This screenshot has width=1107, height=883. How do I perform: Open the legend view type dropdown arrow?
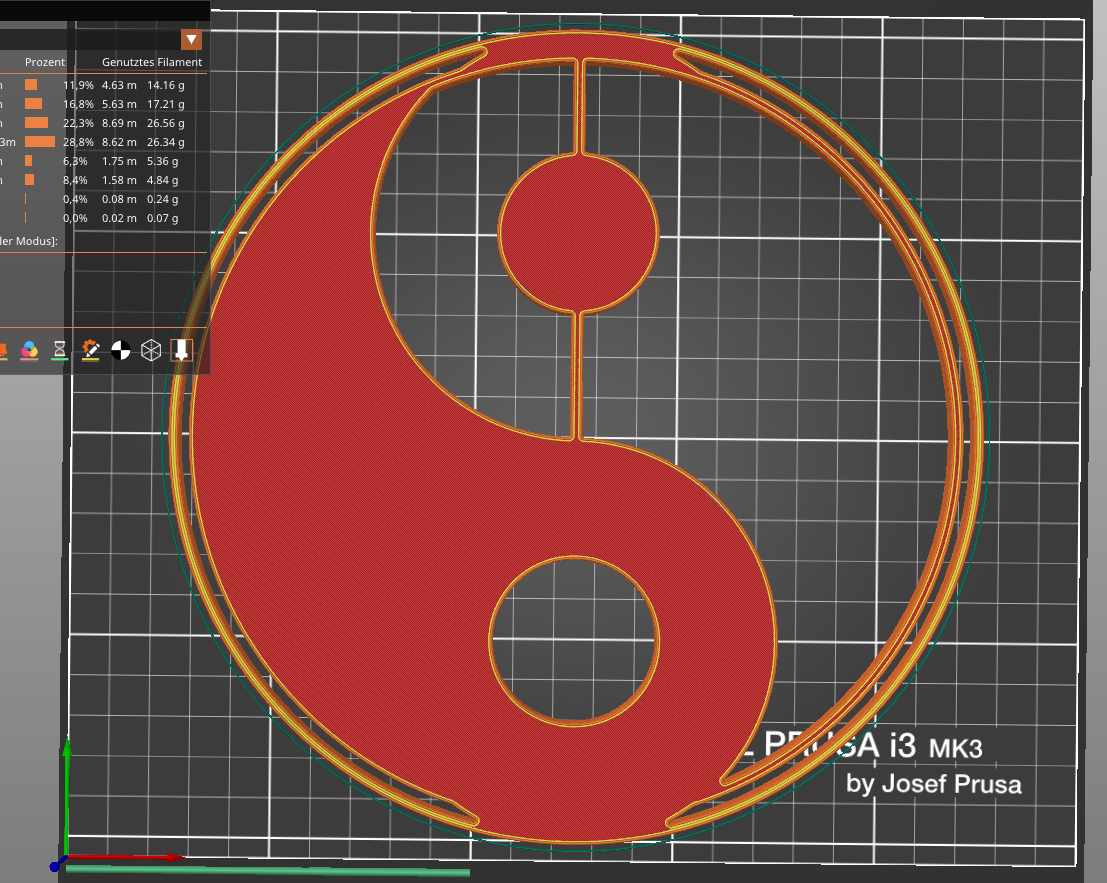coord(191,40)
